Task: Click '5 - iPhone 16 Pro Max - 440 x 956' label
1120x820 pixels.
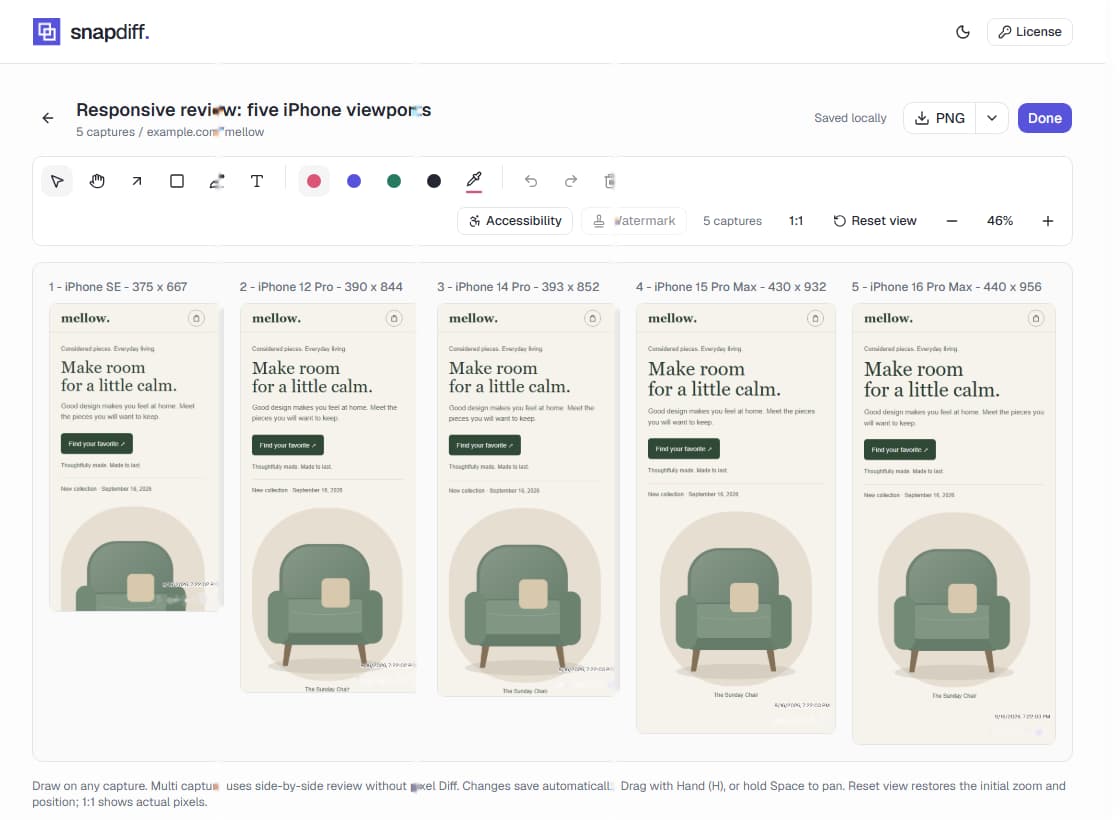Action: pos(946,286)
